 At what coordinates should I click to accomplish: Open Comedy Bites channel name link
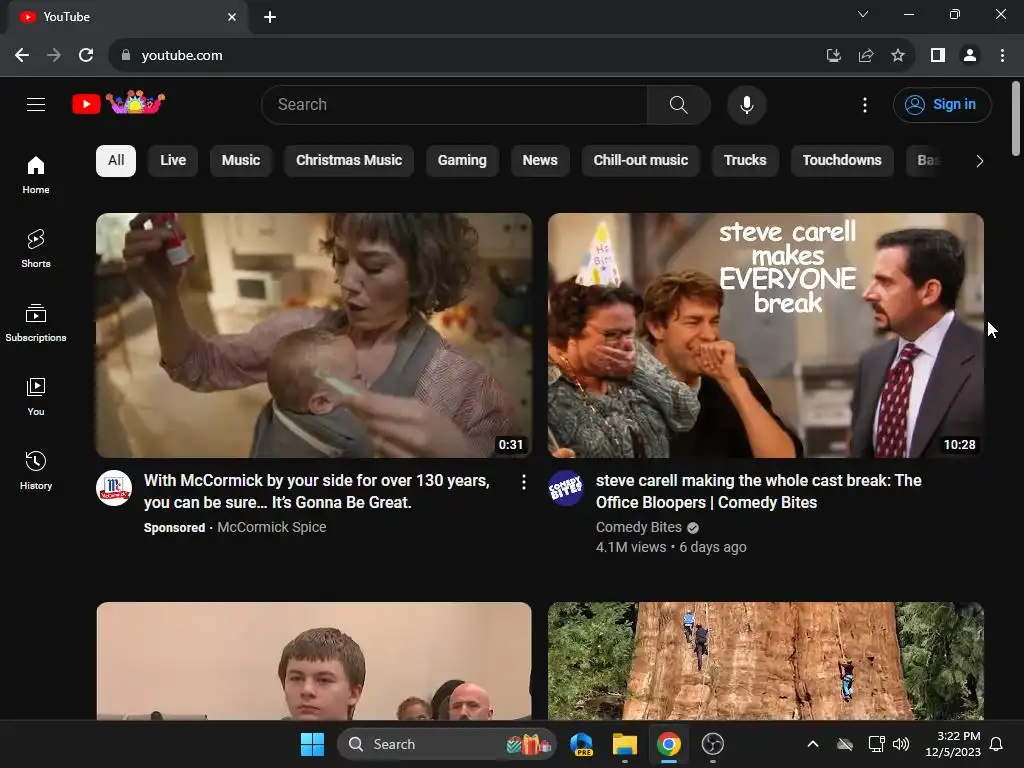639,527
